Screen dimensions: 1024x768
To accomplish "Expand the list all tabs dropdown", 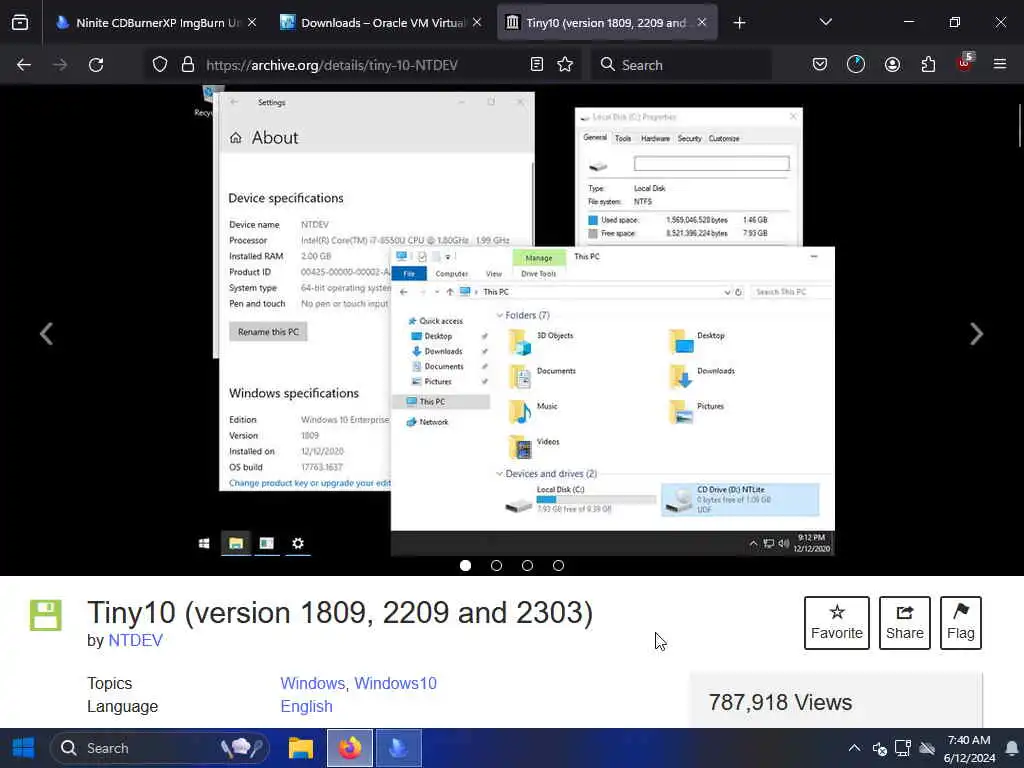I will (825, 23).
